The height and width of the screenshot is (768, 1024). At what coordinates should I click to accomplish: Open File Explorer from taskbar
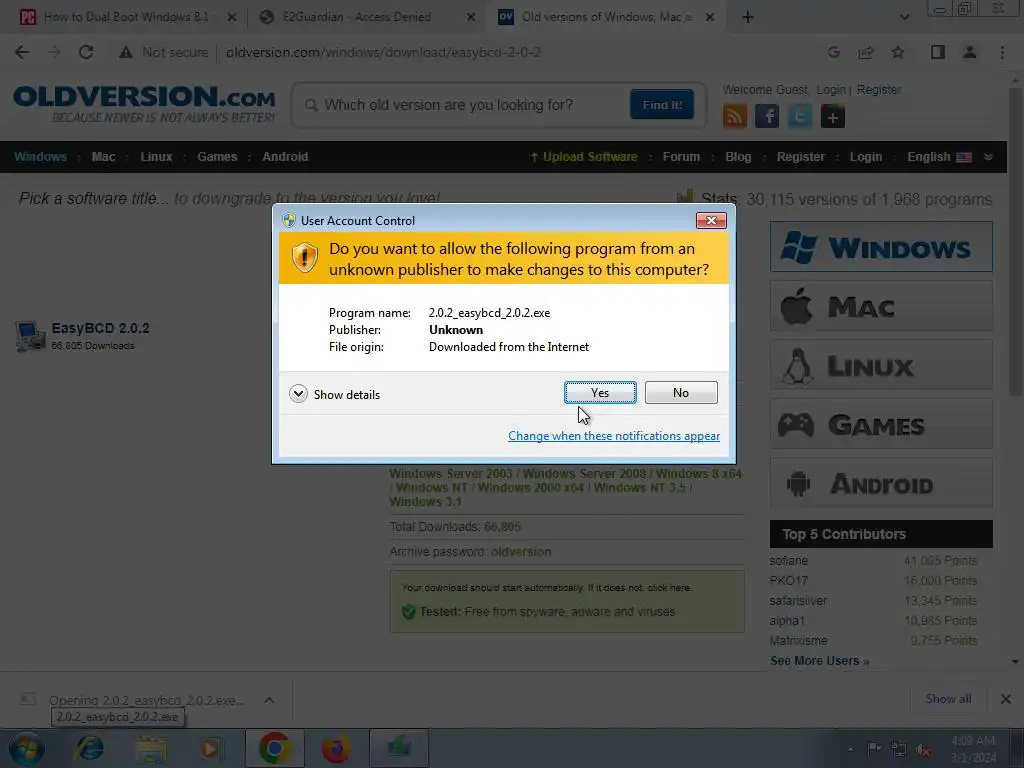coord(151,748)
